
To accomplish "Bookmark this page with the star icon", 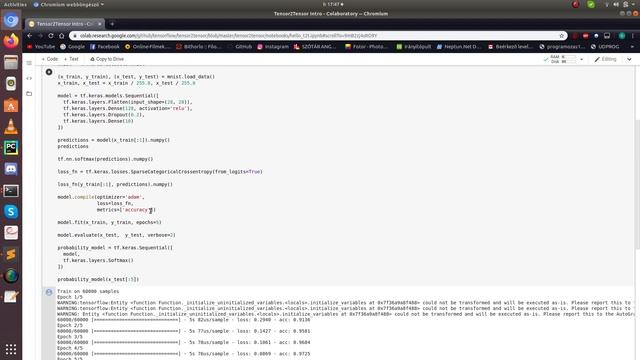I will (x=561, y=36).
